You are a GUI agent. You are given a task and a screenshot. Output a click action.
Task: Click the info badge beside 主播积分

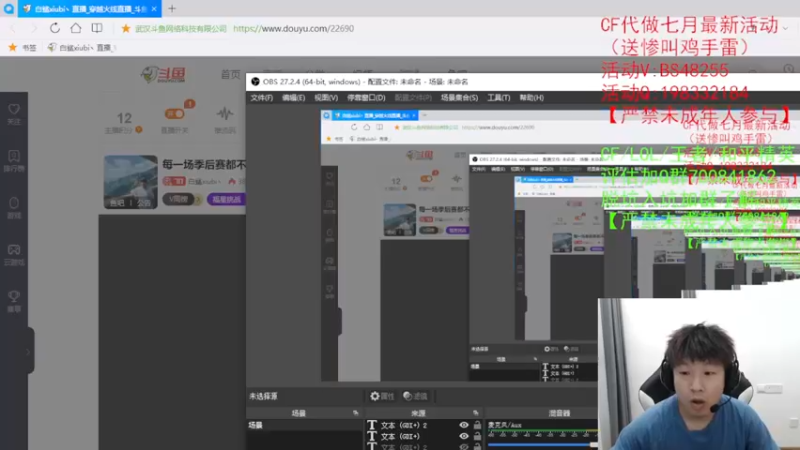[139, 130]
